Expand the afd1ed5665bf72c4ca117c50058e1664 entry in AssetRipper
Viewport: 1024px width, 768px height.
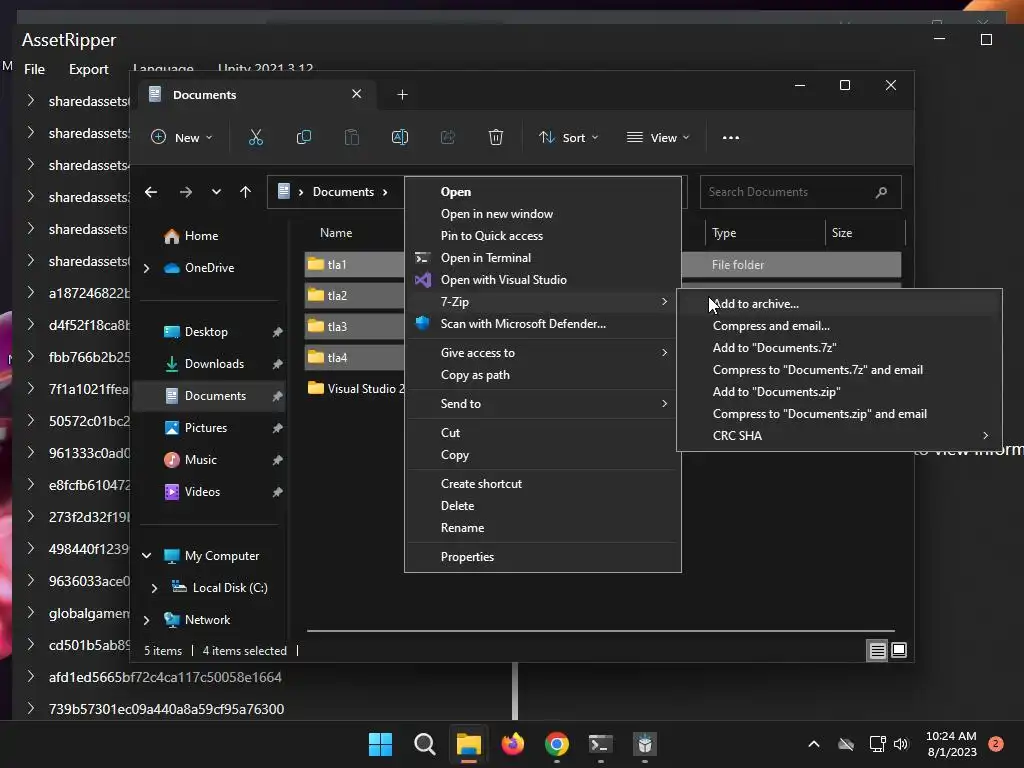(30, 677)
